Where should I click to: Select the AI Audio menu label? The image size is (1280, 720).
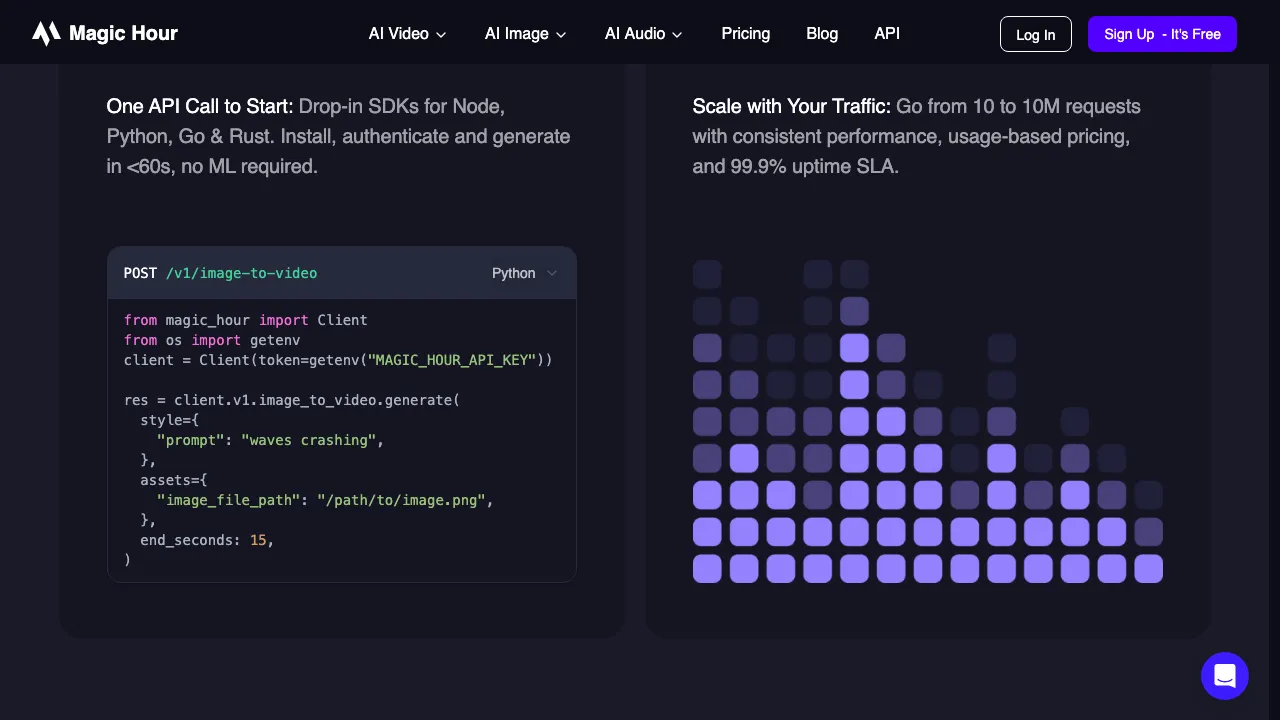click(x=634, y=34)
